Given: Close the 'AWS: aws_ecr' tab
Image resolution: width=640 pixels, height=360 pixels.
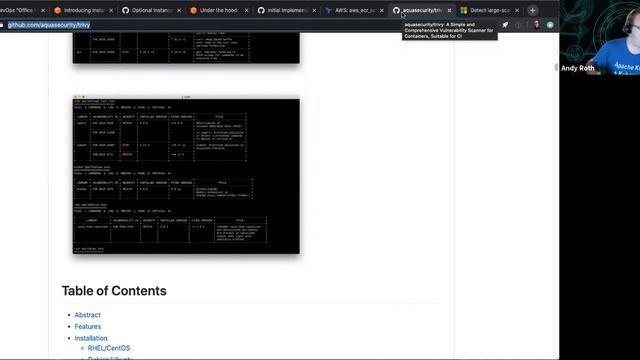Looking at the screenshot, I should (x=382, y=10).
